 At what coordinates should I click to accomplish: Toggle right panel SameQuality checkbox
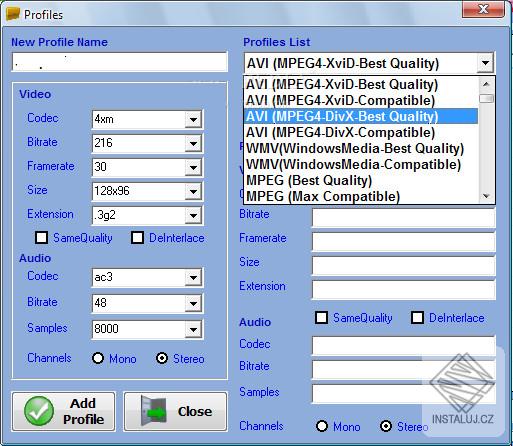[321, 318]
